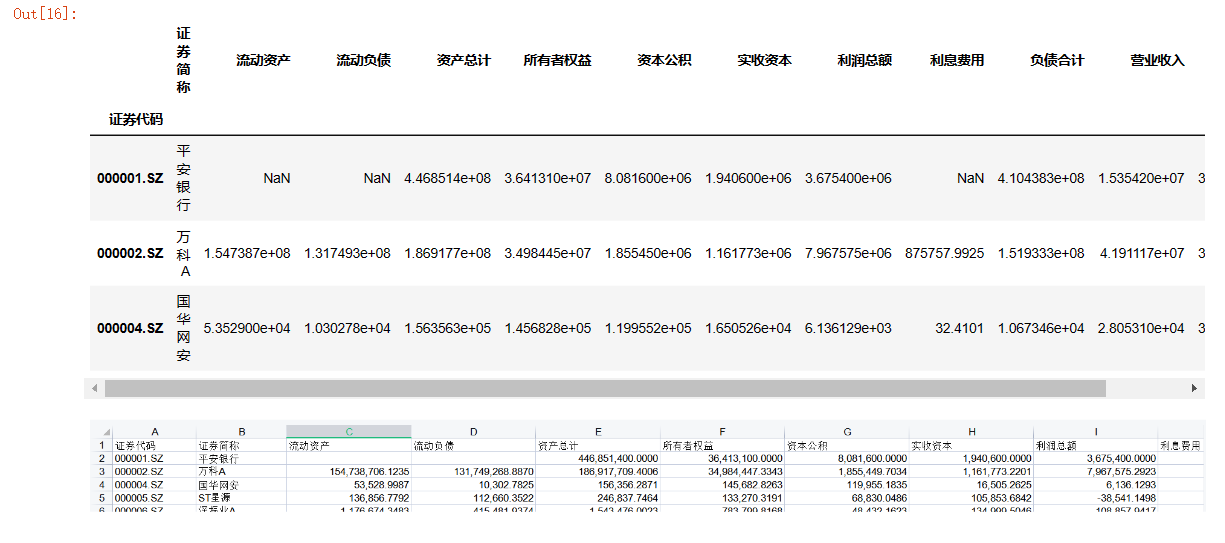Click spreadsheet cell ST星源 in column B
Image resolution: width=1225 pixels, height=543 pixels.
[241, 497]
